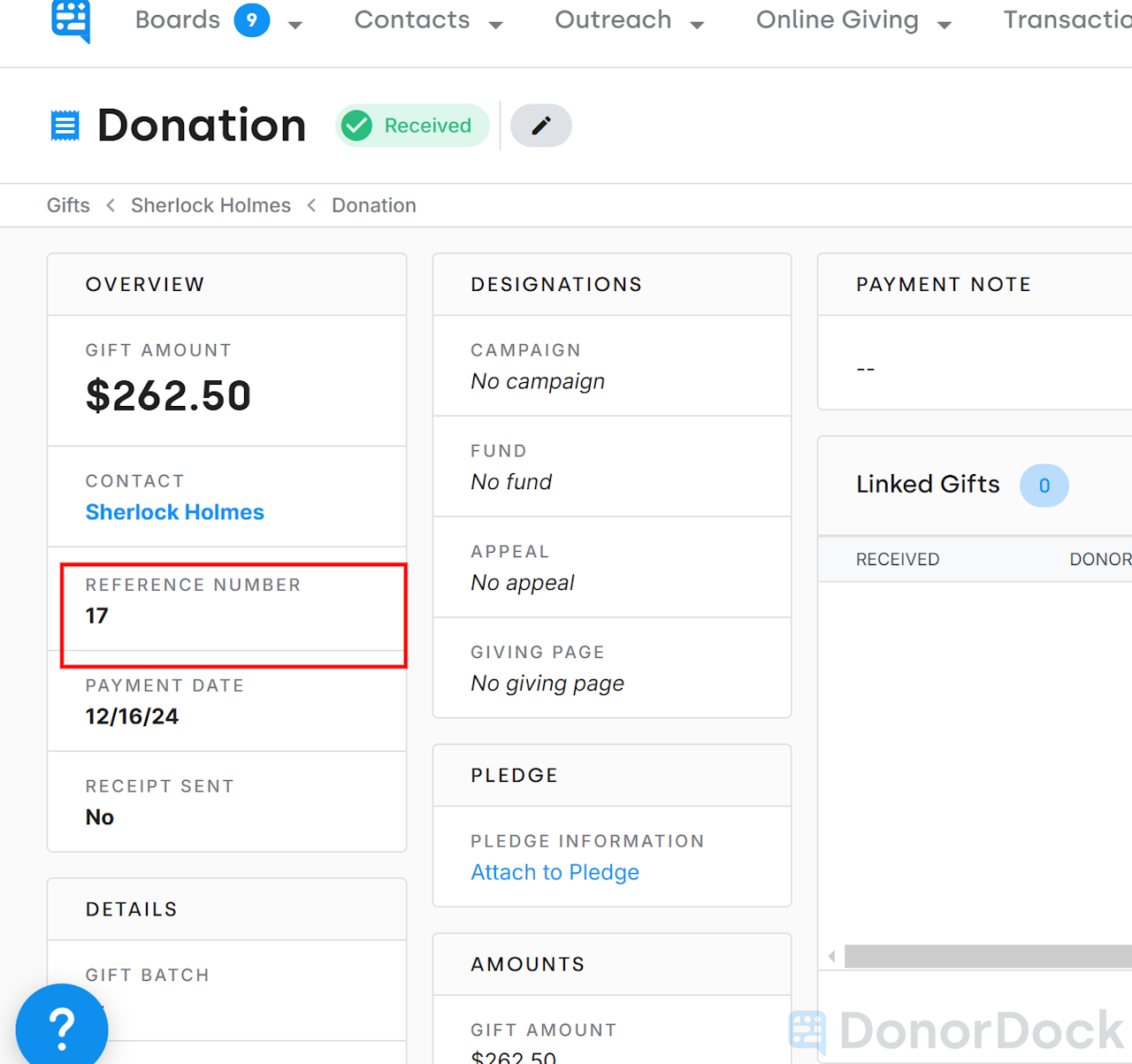Navigate to Gifts via the breadcrumb
Image resolution: width=1132 pixels, height=1064 pixels.
pos(68,204)
